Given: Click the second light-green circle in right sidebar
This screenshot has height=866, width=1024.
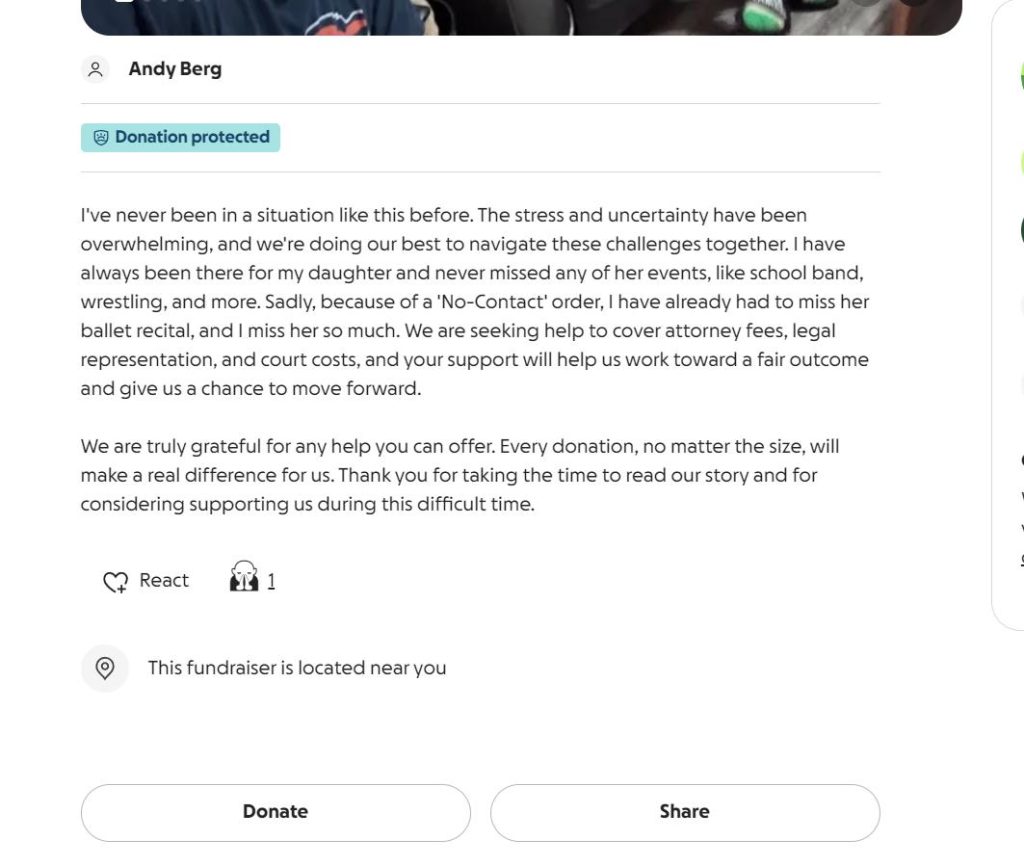Looking at the screenshot, I should coord(1021,160).
